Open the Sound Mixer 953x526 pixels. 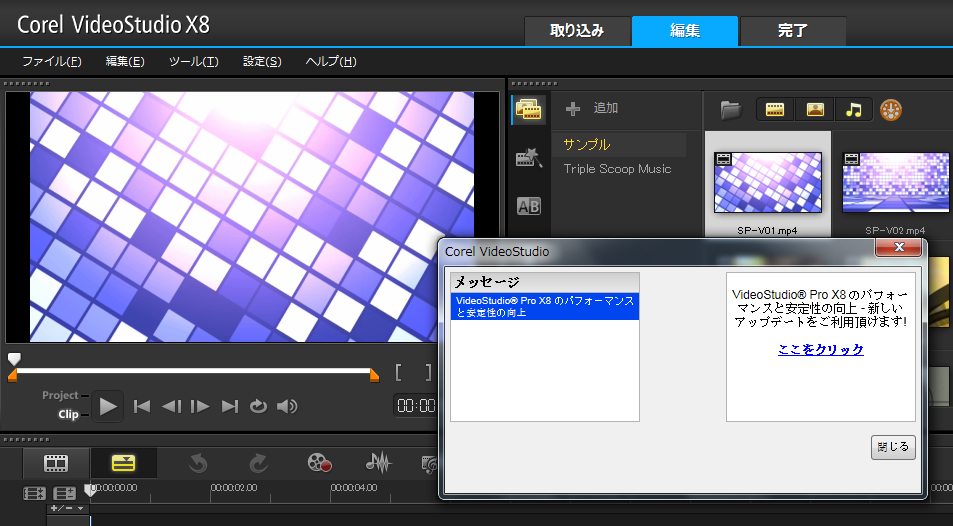click(x=379, y=463)
